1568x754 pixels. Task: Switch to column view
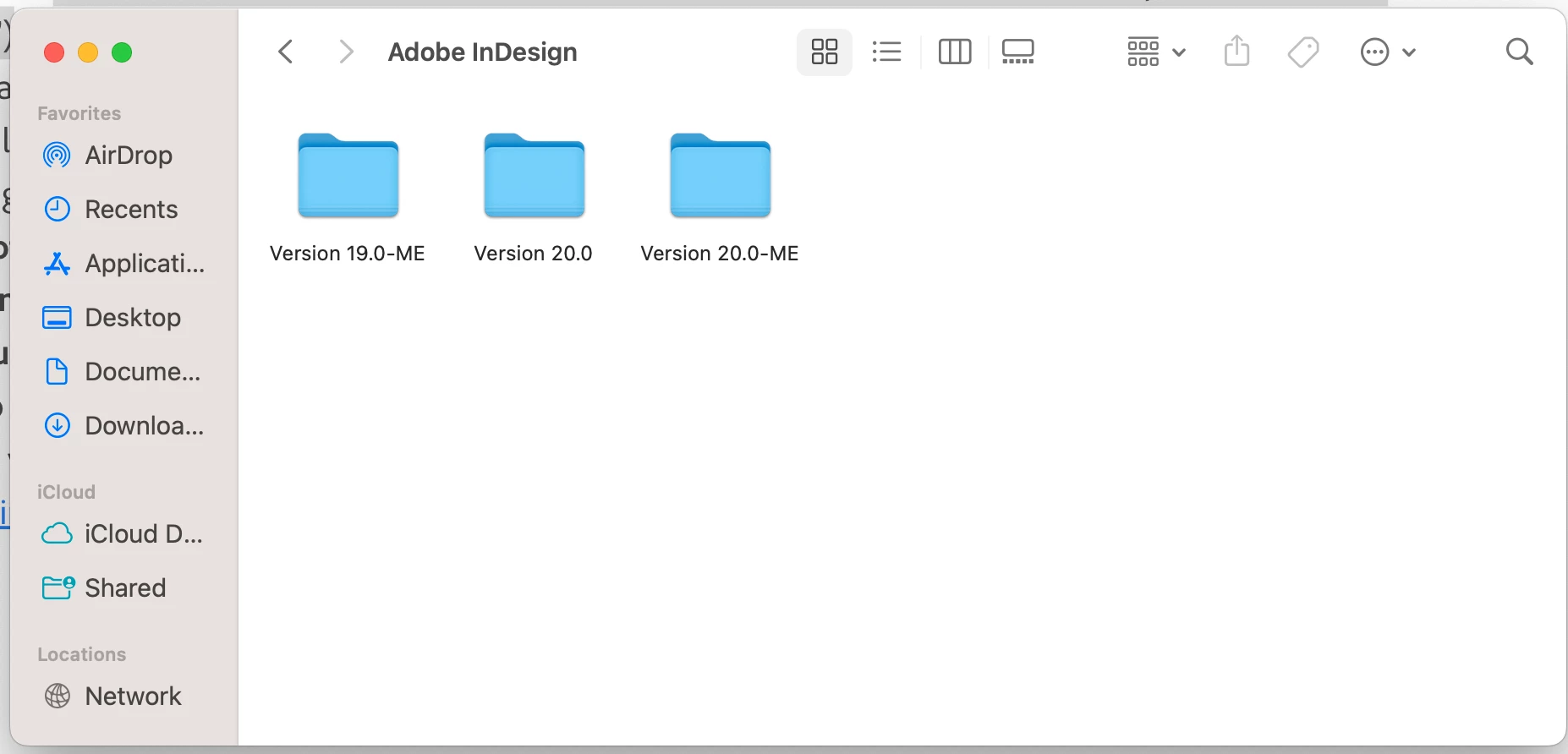point(955,52)
